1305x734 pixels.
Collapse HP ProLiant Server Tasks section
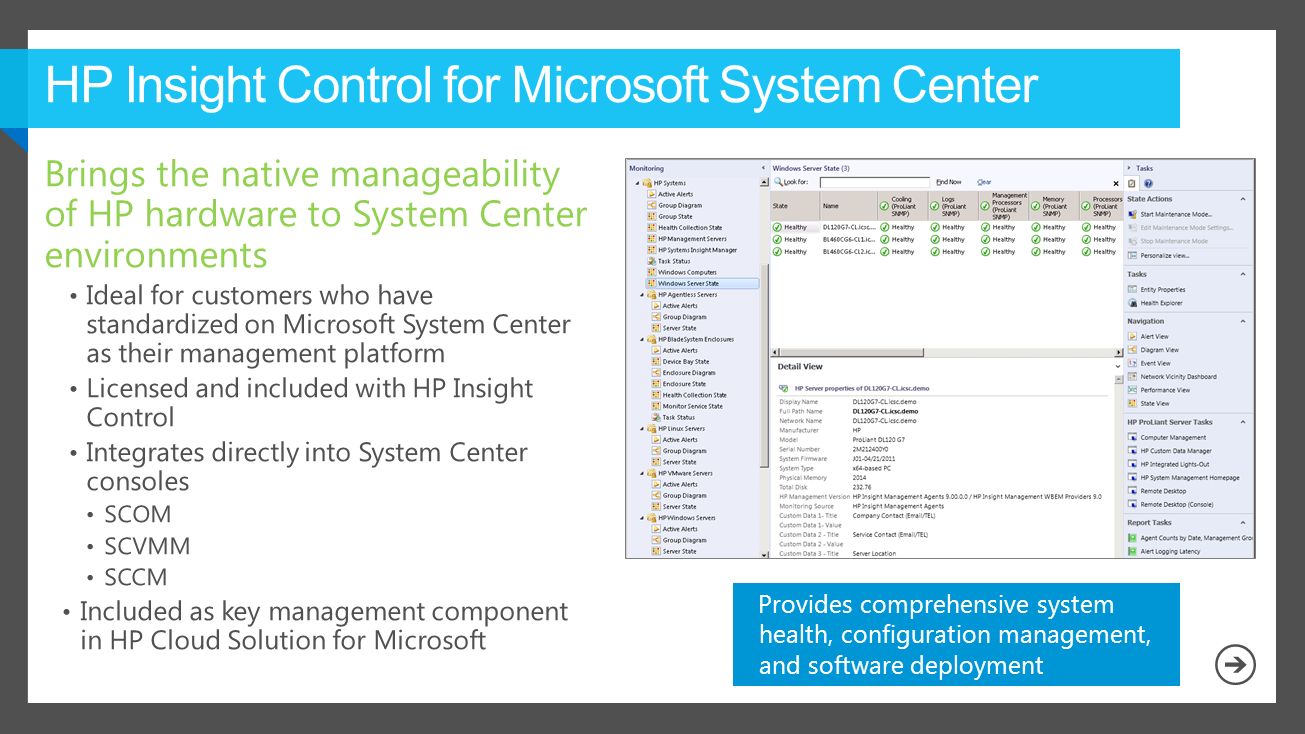click(1244, 422)
